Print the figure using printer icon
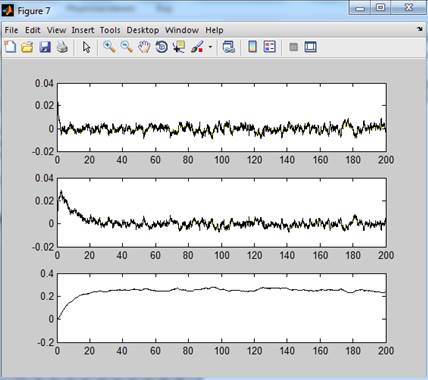Viewport: 428px width, 380px height. [62, 47]
